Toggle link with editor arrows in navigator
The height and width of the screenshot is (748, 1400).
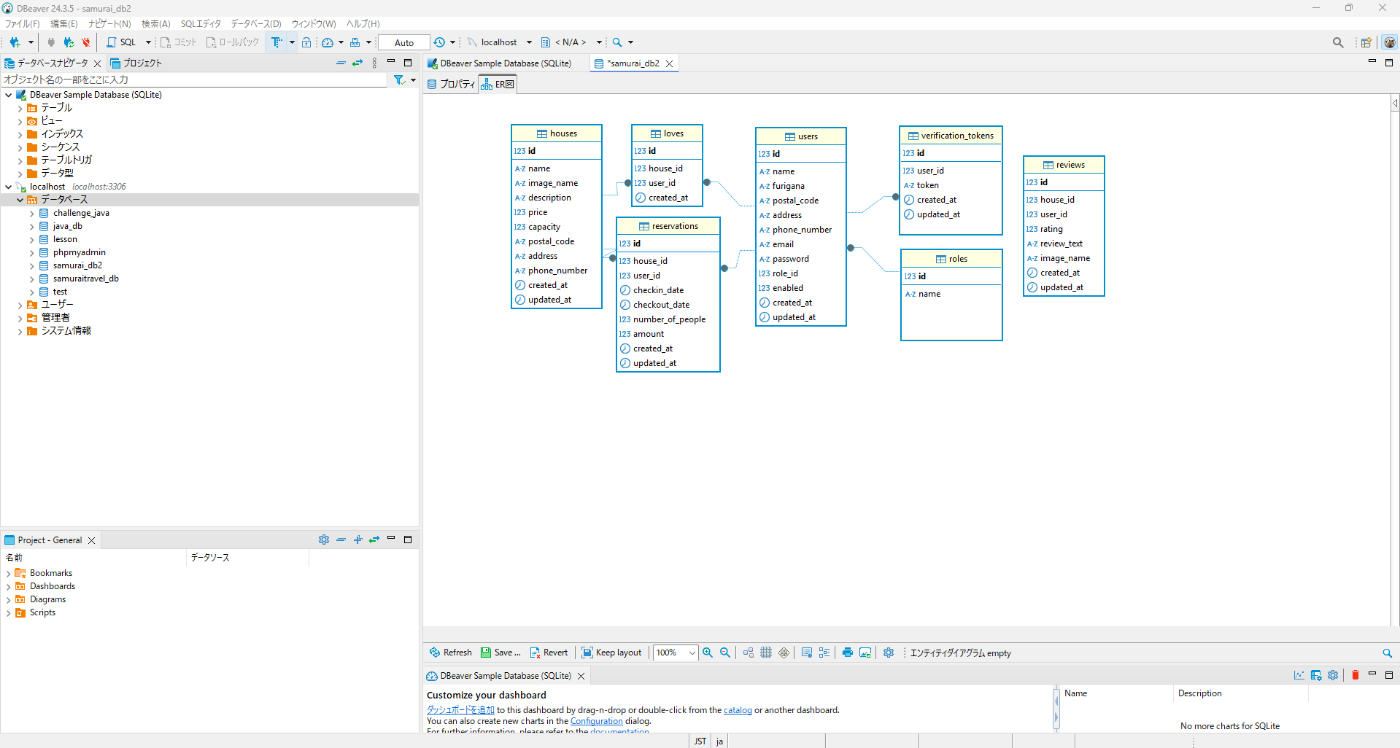click(357, 63)
